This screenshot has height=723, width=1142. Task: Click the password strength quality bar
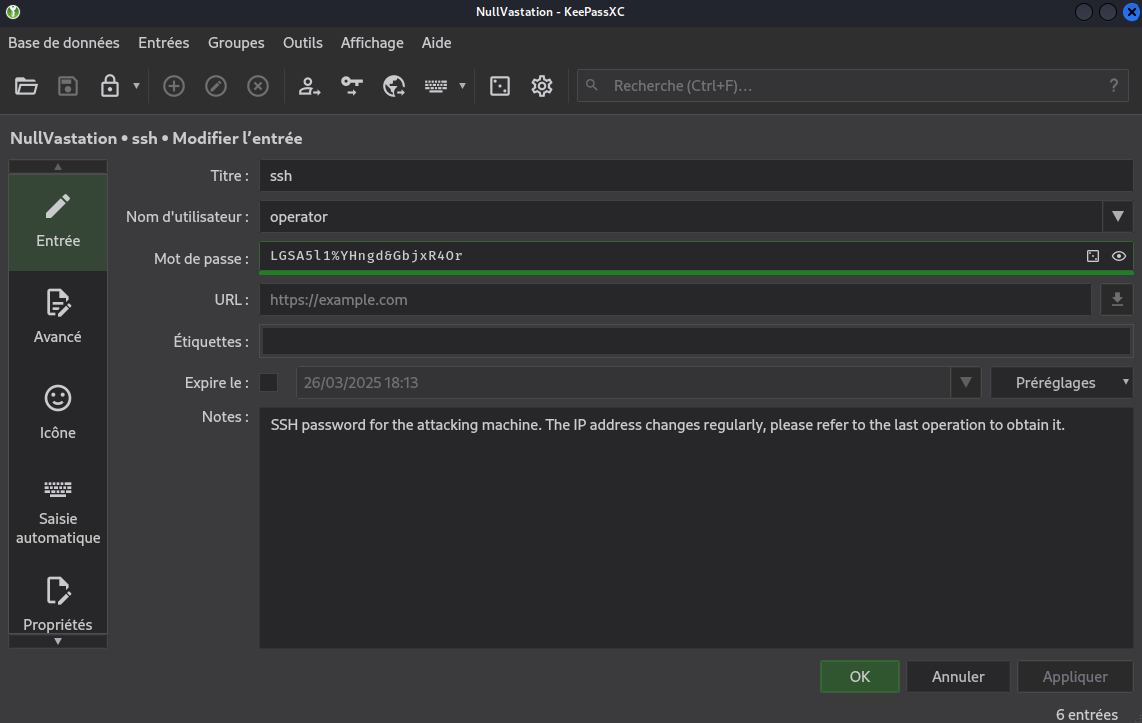click(x=696, y=272)
